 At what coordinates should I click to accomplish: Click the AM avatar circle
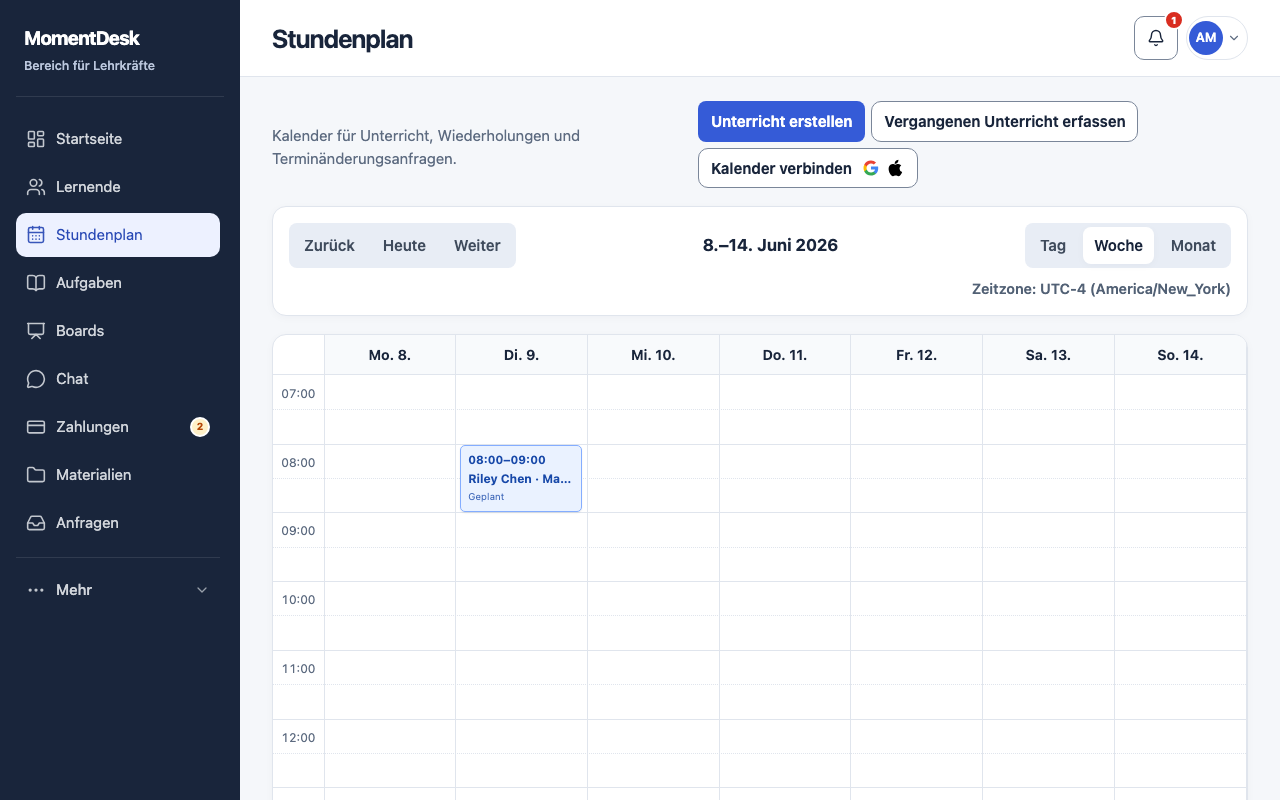[x=1206, y=38]
